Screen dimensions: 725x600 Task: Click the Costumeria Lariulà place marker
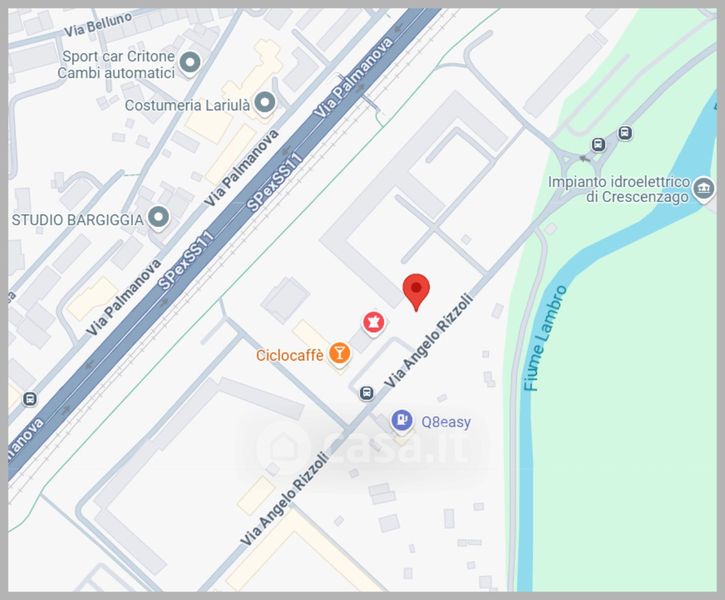tap(265, 103)
